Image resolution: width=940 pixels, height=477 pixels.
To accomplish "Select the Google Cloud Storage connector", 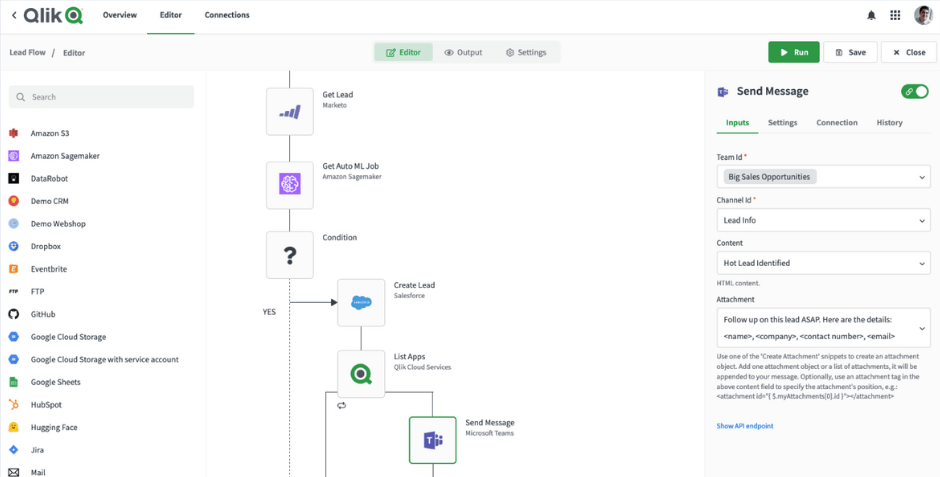I will 68,337.
